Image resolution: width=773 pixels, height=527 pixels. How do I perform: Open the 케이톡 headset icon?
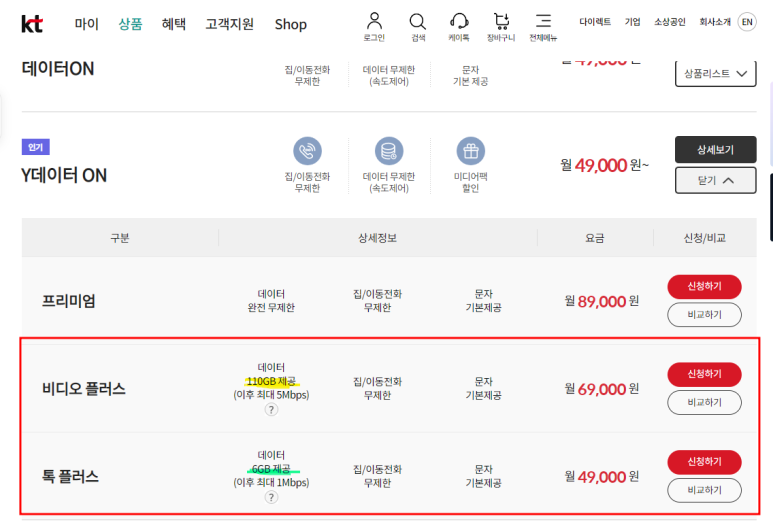[459, 27]
